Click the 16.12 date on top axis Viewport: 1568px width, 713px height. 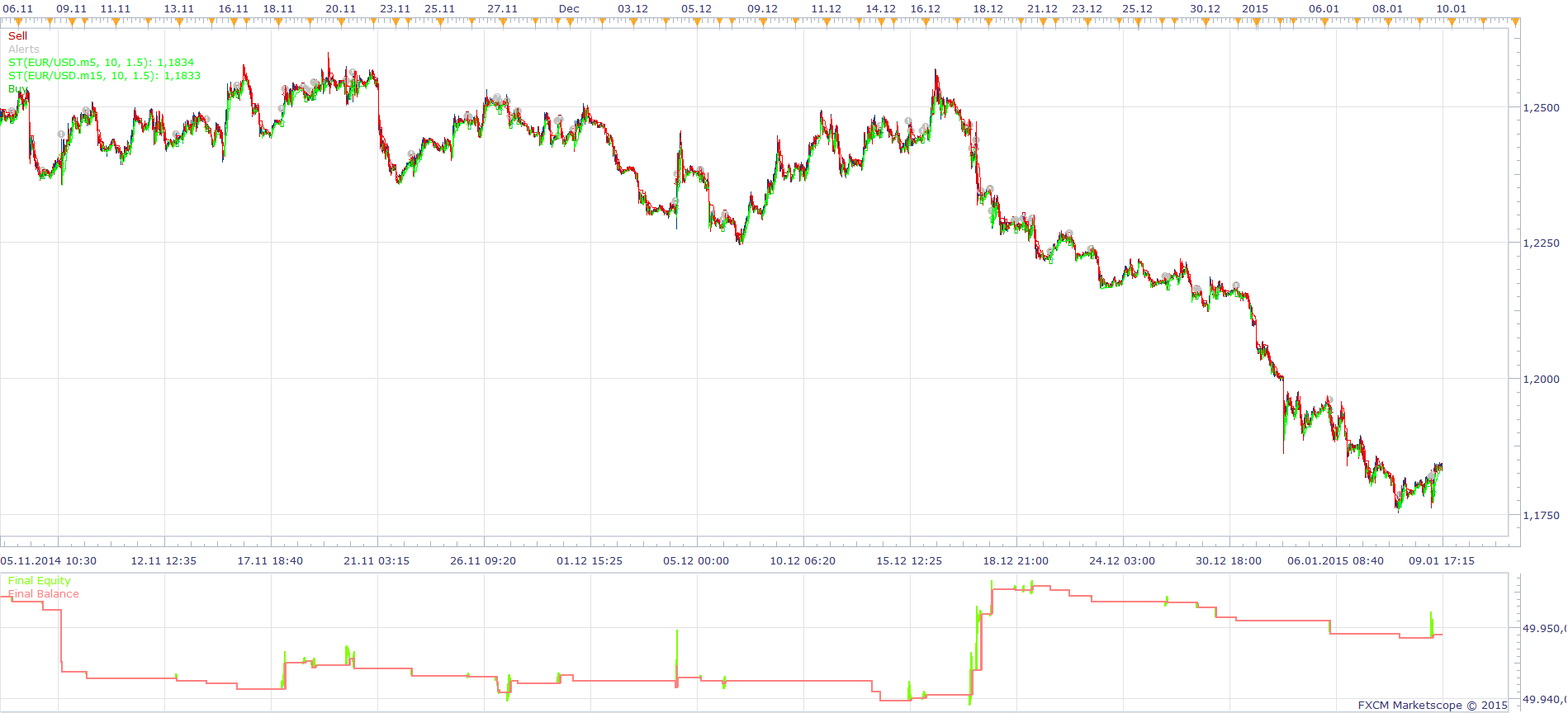click(925, 9)
